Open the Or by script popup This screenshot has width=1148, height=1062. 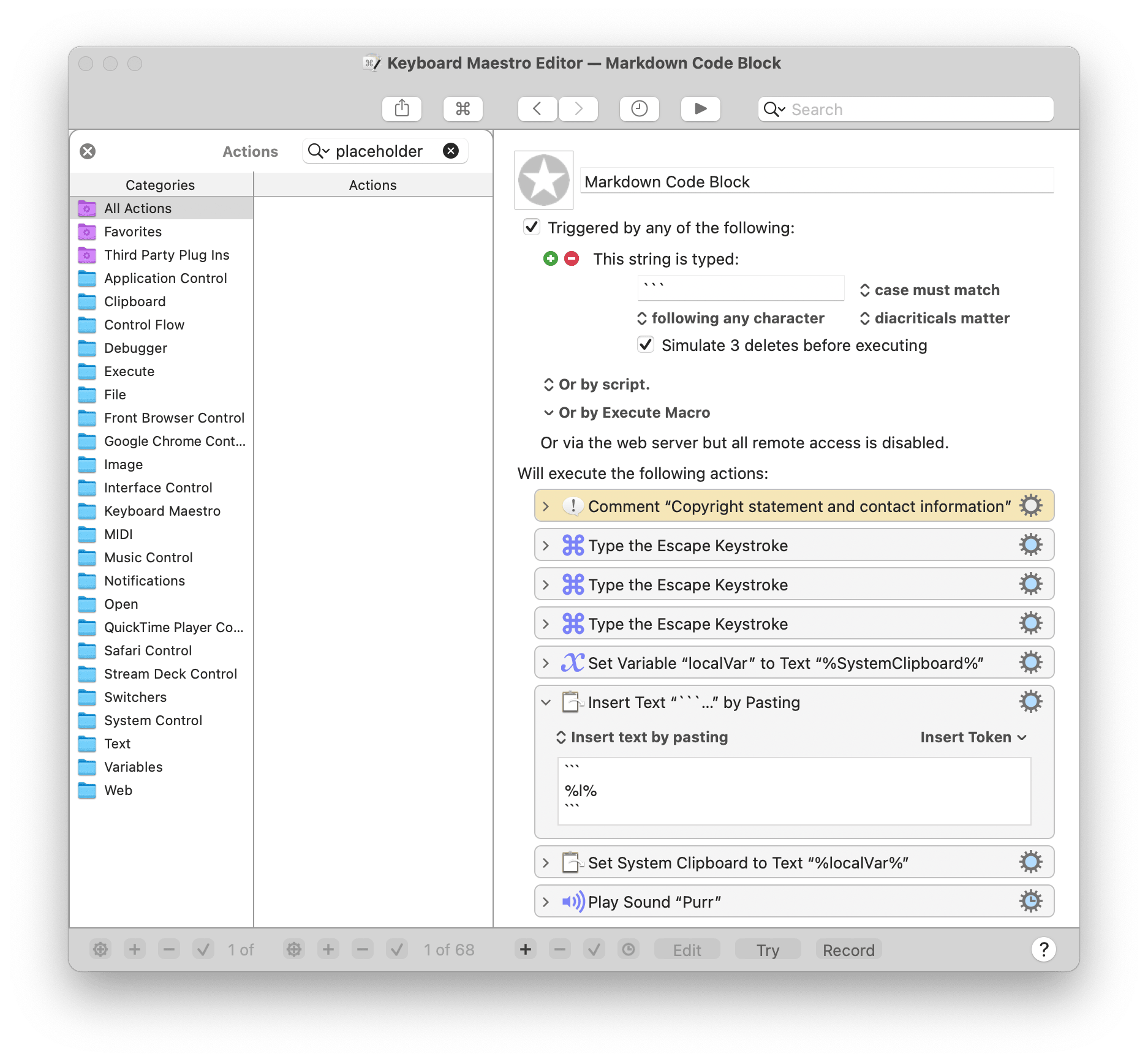596,384
